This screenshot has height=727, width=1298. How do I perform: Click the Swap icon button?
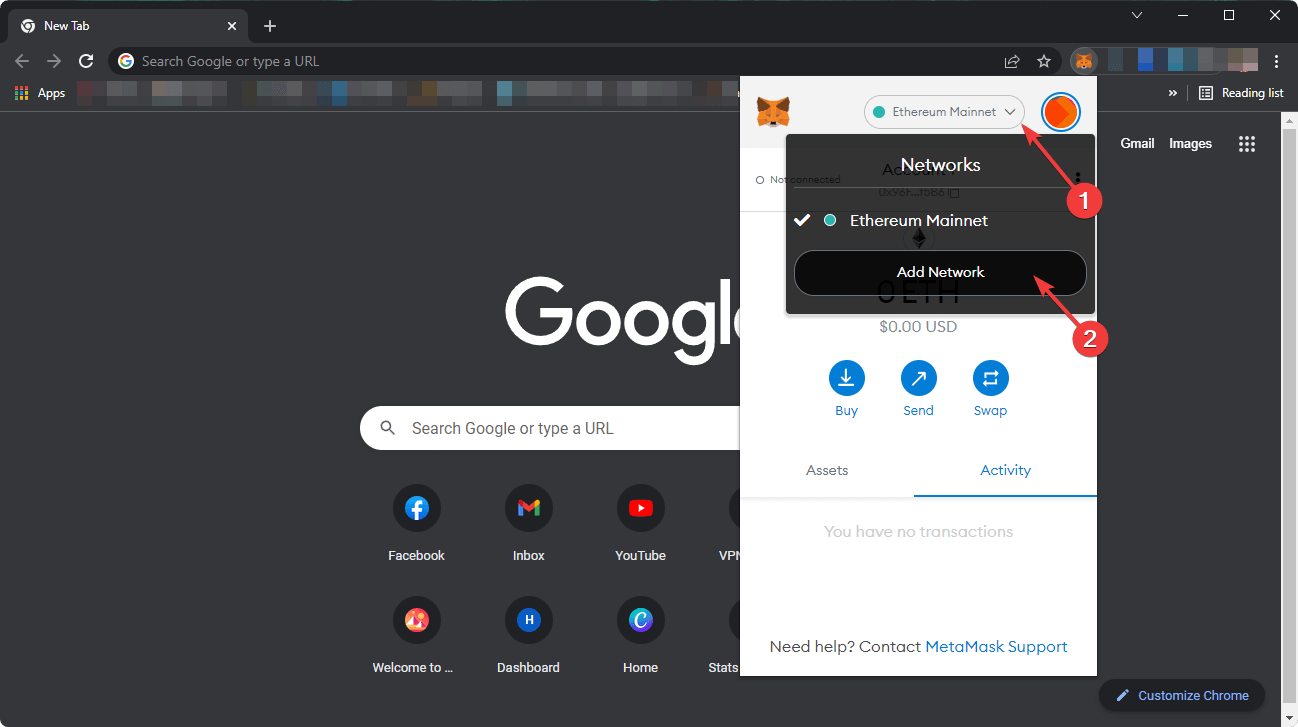[990, 378]
